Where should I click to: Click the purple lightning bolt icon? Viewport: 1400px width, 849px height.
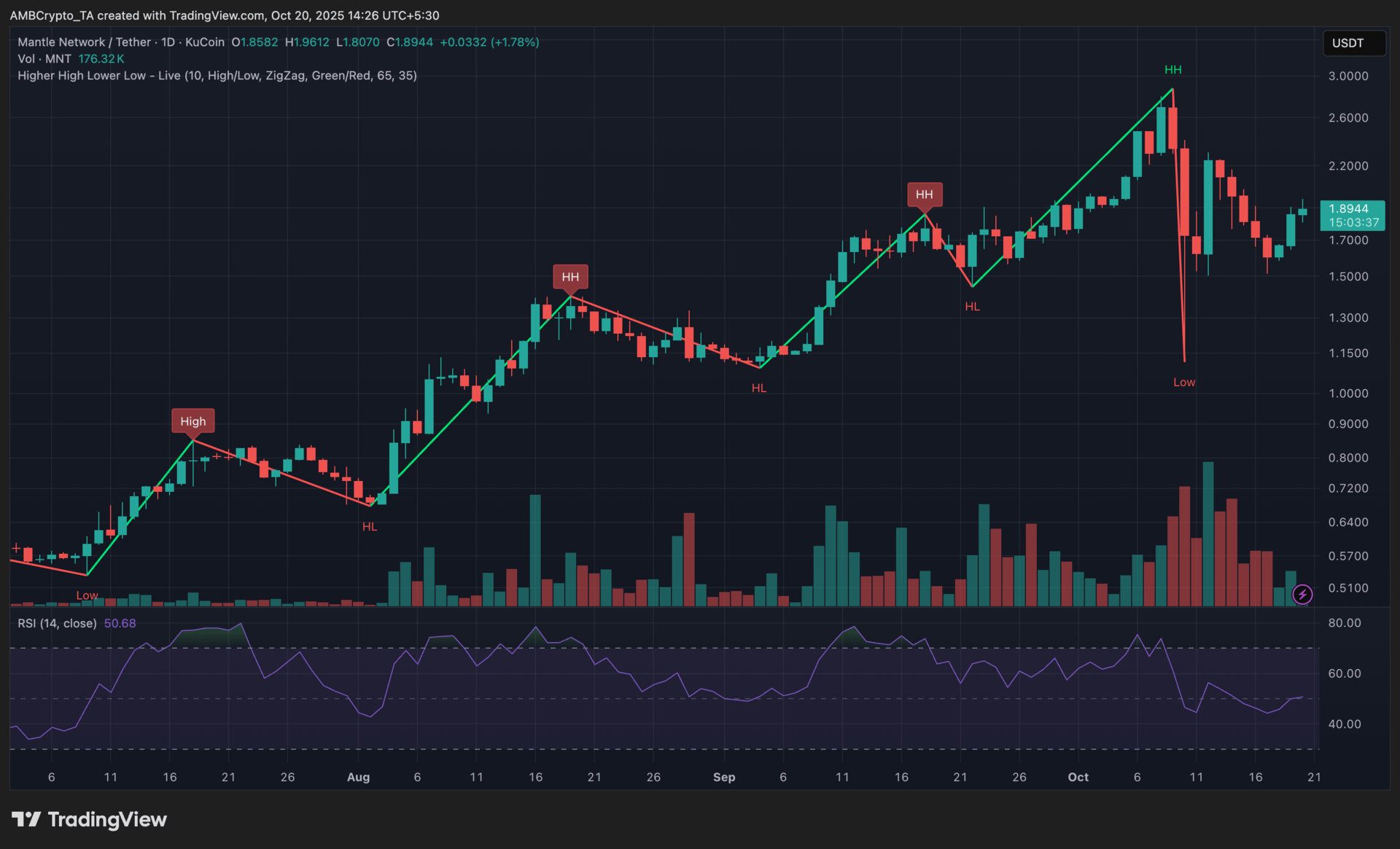(x=1302, y=595)
